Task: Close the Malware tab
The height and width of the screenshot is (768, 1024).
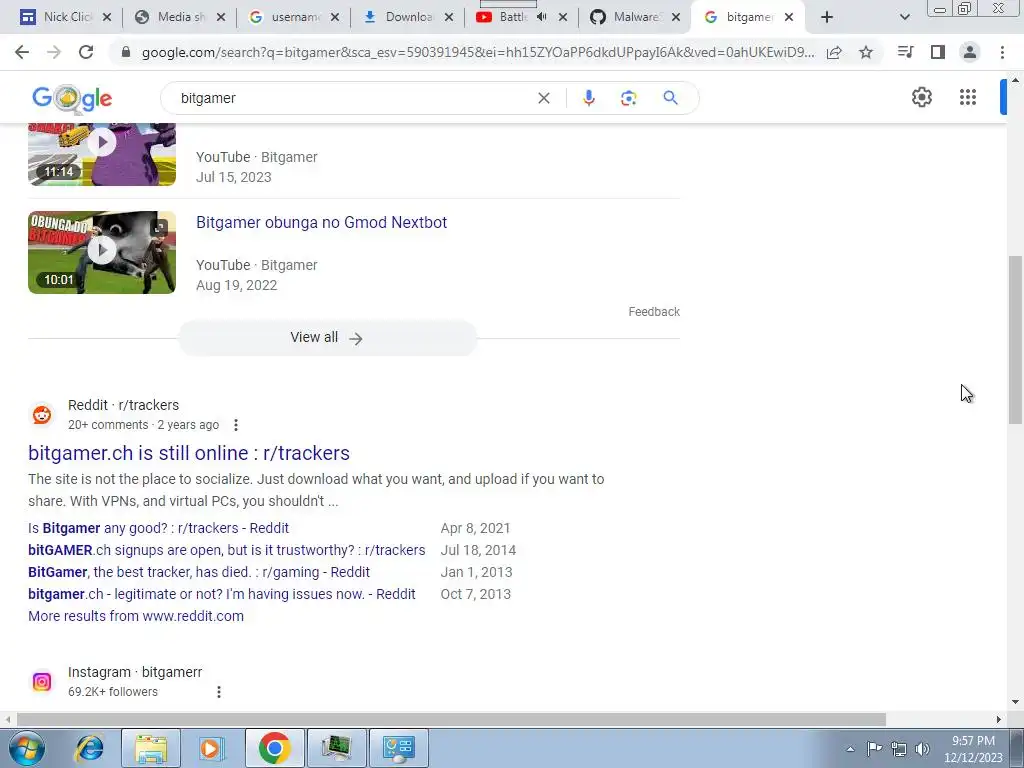Action: coord(676,17)
